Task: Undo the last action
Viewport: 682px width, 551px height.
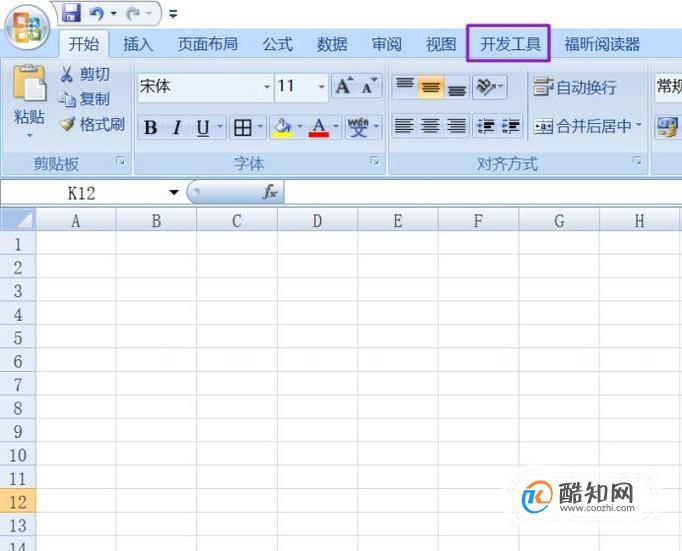Action: (x=96, y=13)
